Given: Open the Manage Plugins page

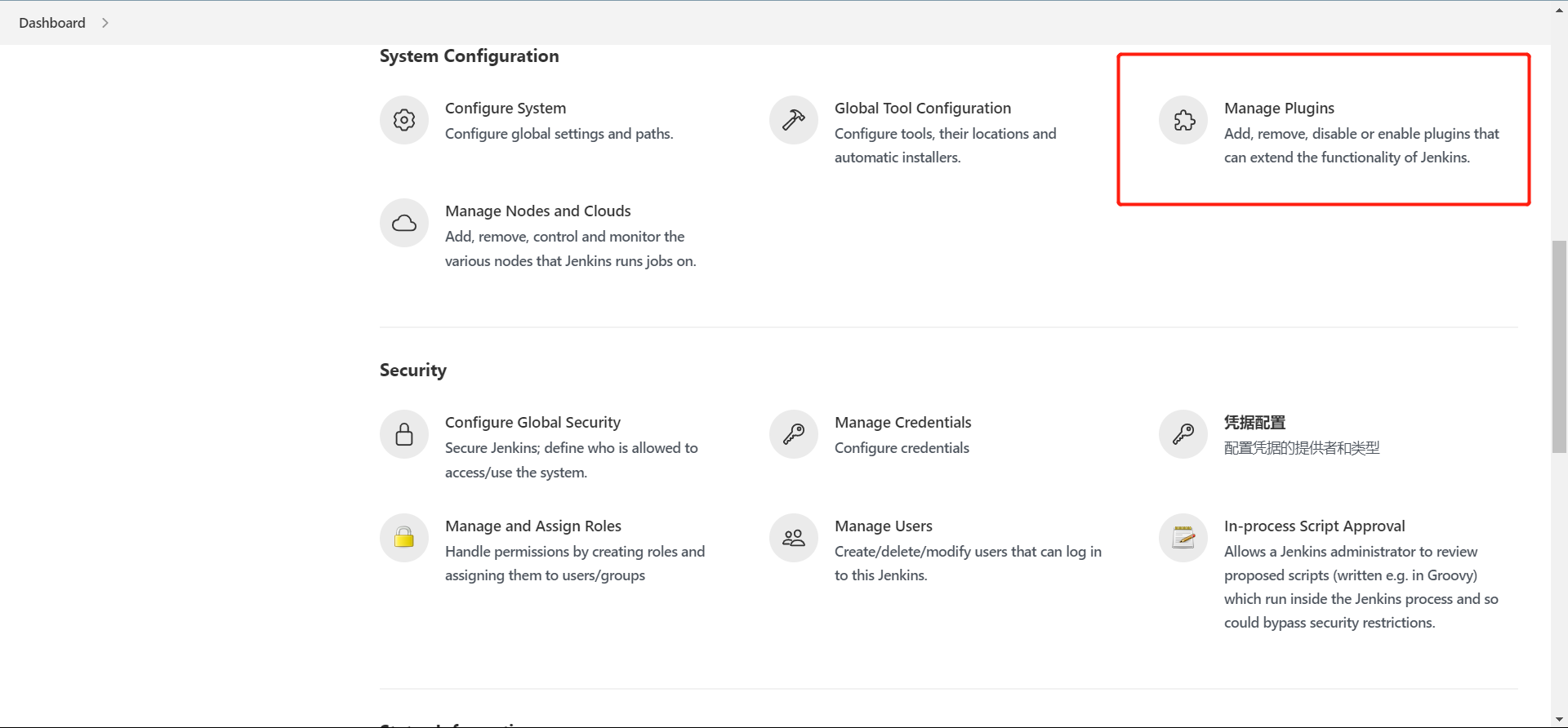Looking at the screenshot, I should [1279, 108].
